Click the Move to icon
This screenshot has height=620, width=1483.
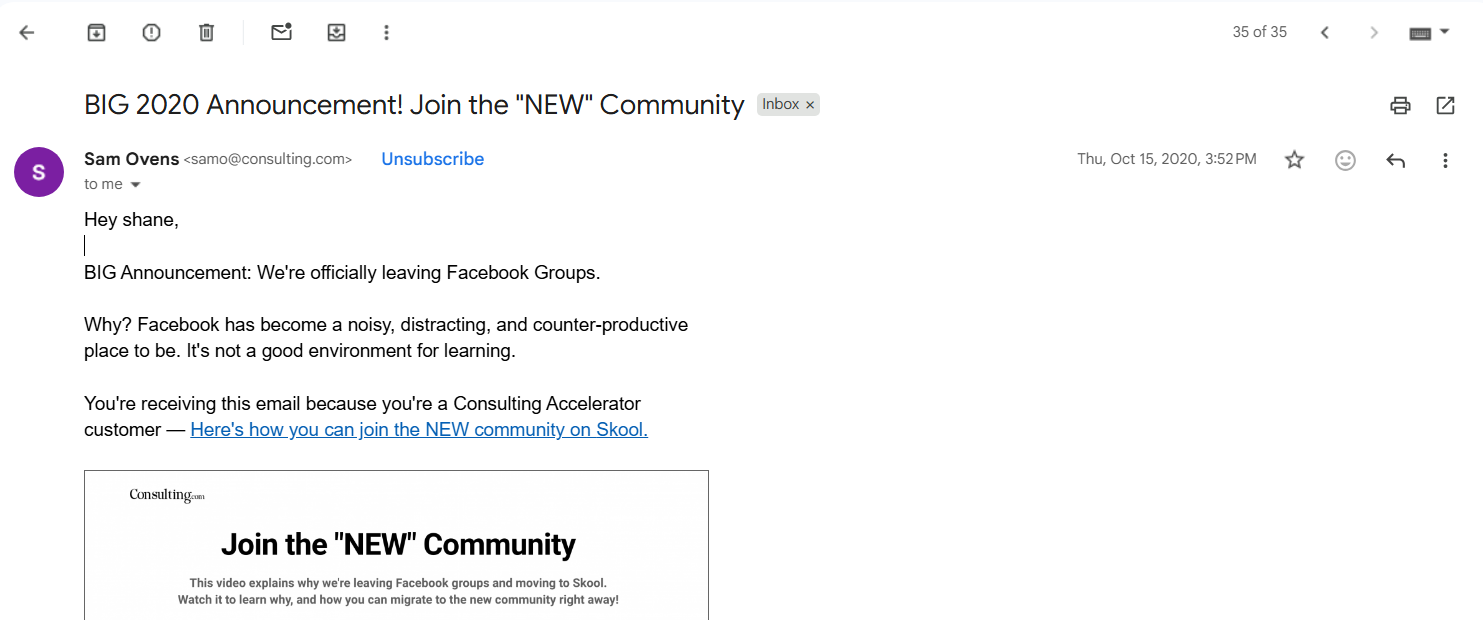(x=336, y=33)
